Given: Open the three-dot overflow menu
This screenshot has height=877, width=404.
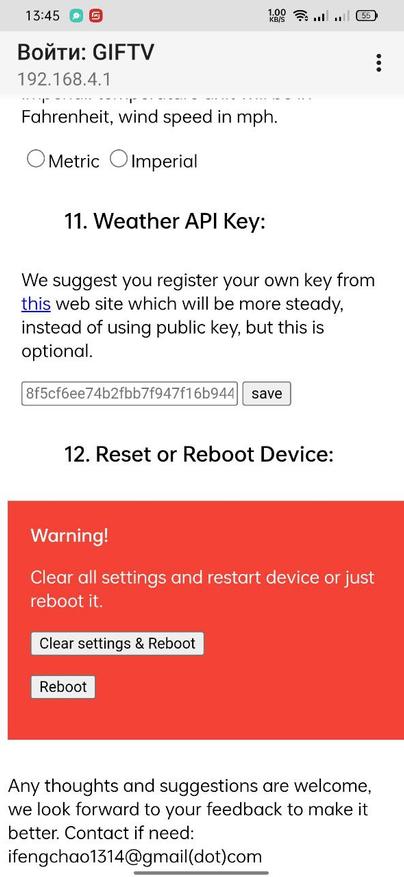Looking at the screenshot, I should pyautogui.click(x=379, y=63).
